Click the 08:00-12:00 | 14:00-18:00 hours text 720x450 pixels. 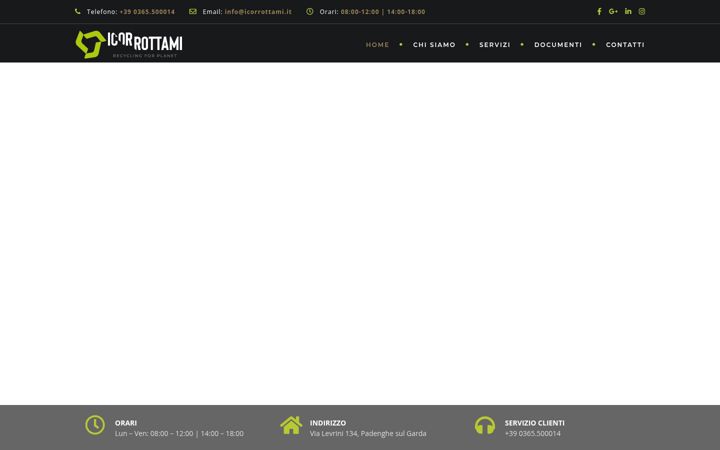pos(383,11)
